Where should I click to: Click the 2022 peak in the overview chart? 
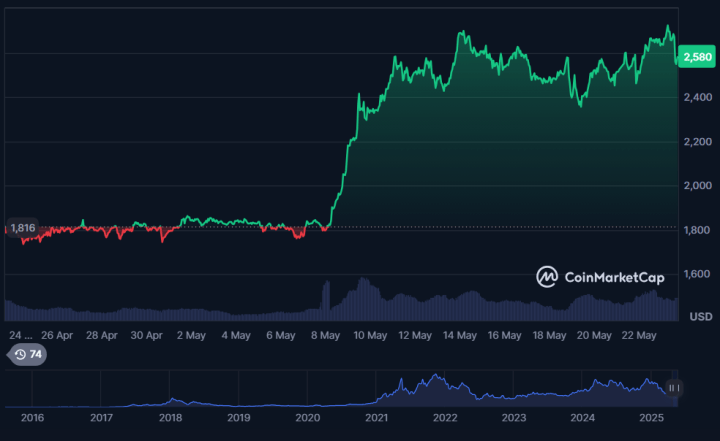(x=435, y=378)
